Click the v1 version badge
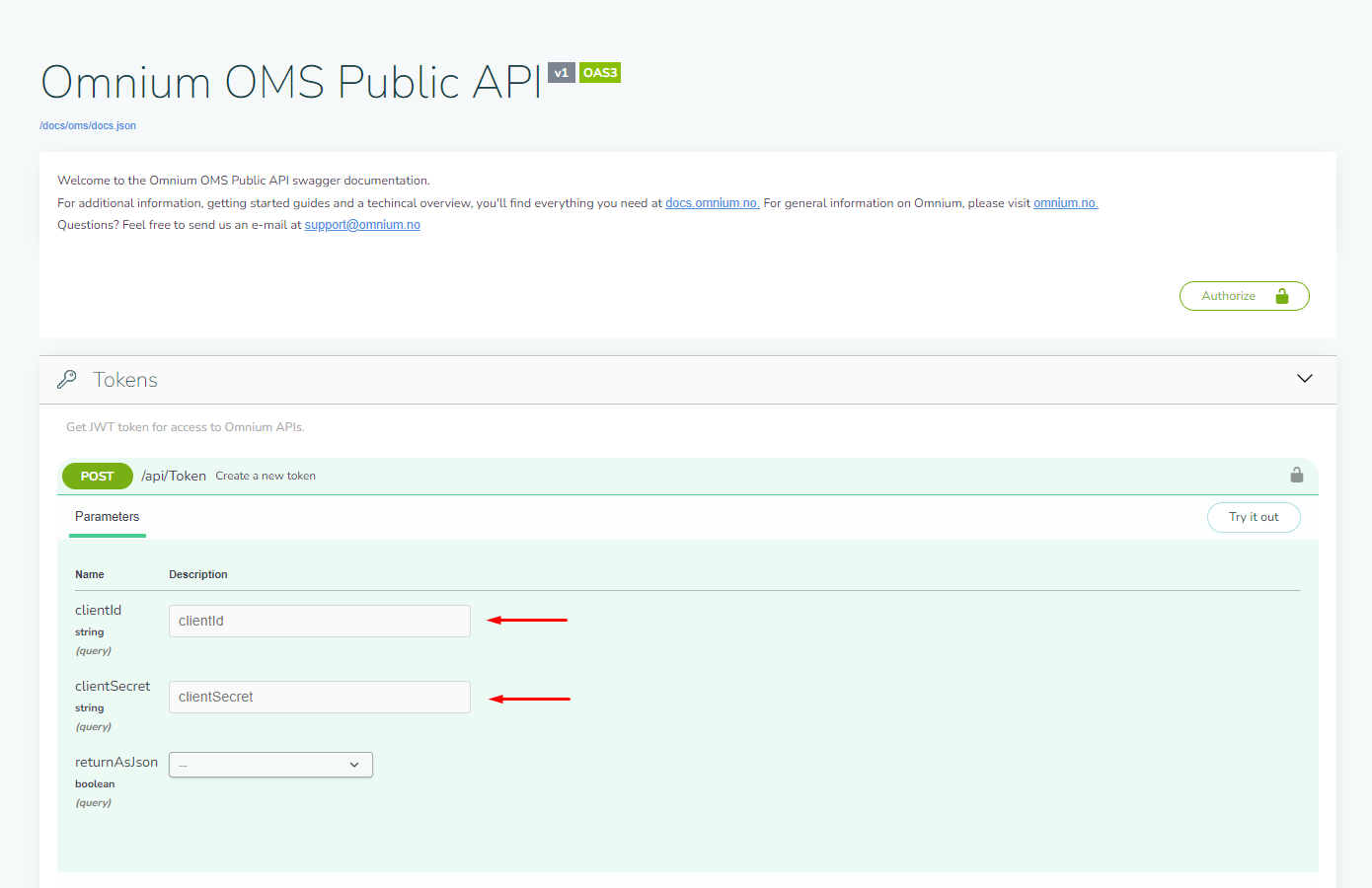Image resolution: width=1372 pixels, height=888 pixels. pyautogui.click(x=562, y=72)
